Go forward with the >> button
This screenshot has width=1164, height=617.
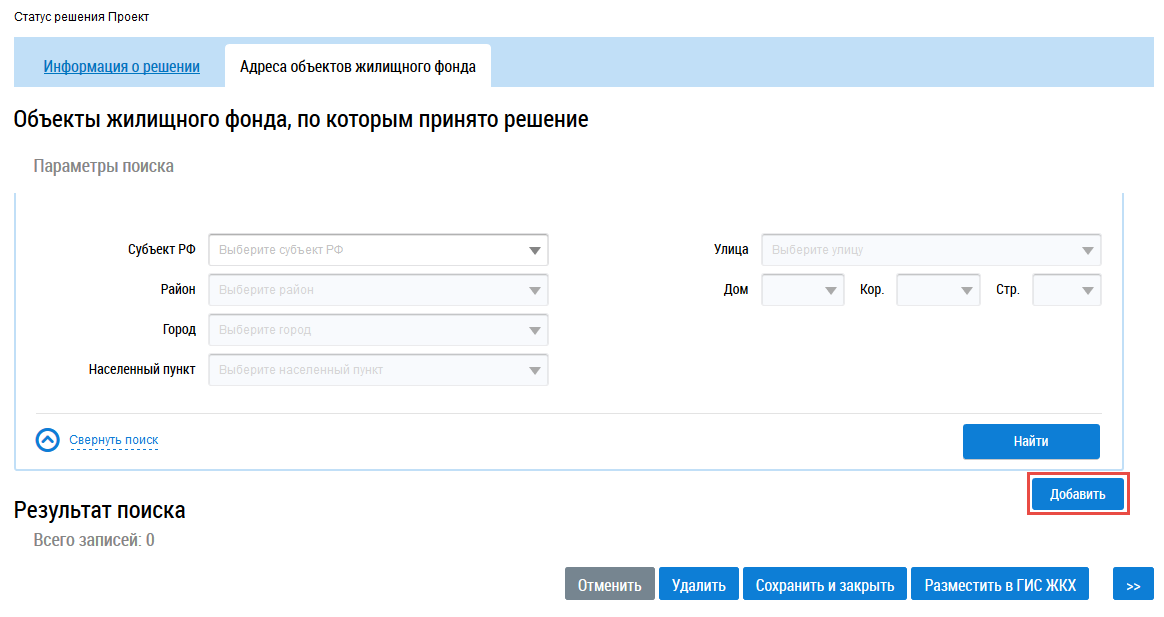tap(1133, 585)
